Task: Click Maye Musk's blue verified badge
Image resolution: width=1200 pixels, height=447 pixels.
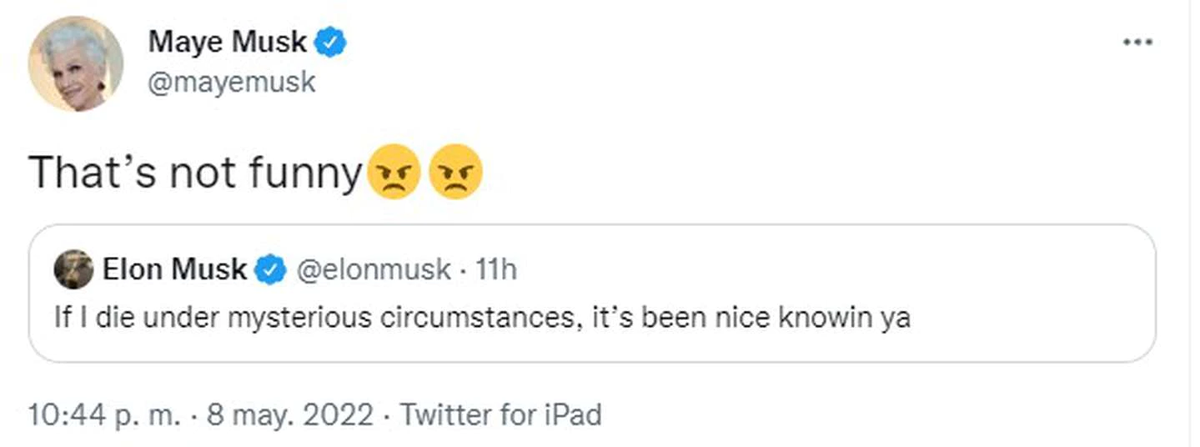Action: point(331,42)
